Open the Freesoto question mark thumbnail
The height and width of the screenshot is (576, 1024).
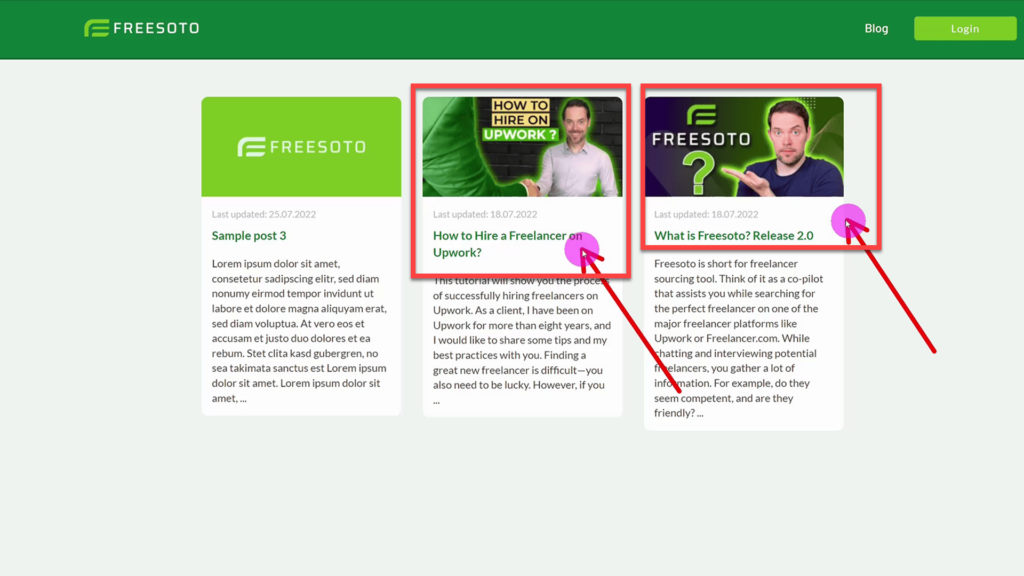[744, 147]
